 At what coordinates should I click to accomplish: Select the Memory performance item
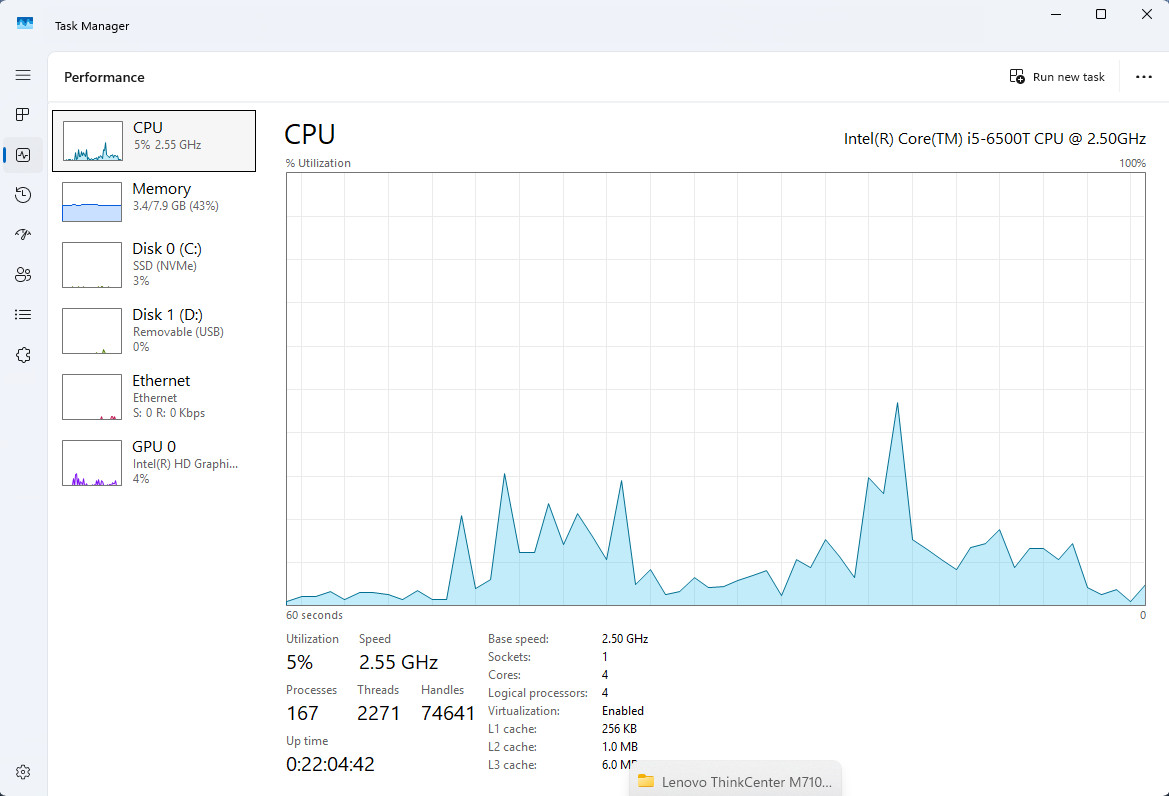pyautogui.click(x=154, y=201)
